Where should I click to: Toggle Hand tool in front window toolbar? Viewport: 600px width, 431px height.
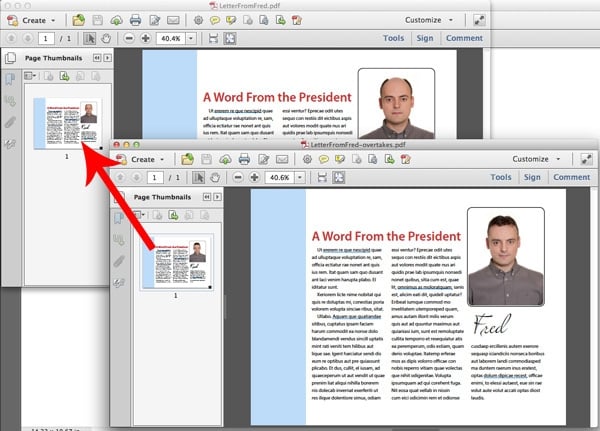213,177
